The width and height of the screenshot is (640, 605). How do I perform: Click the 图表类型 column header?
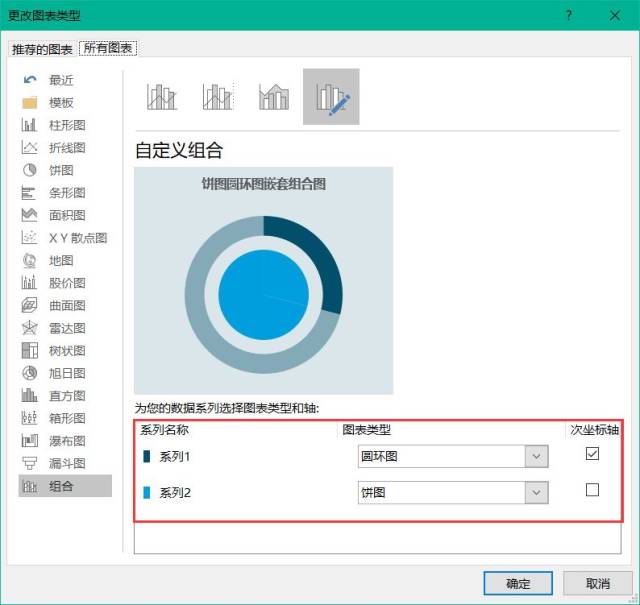click(x=367, y=430)
